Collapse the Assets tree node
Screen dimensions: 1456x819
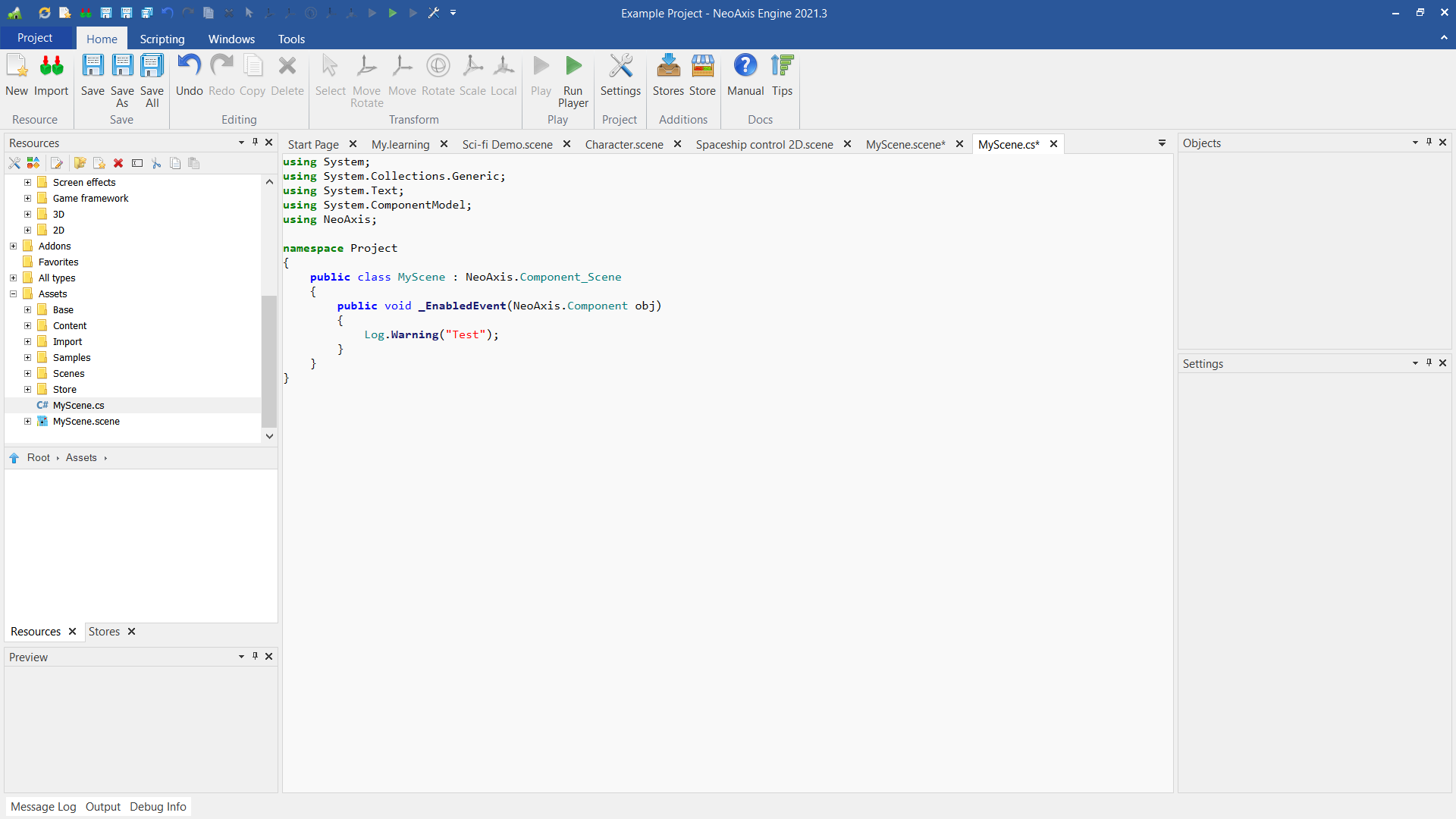click(13, 293)
